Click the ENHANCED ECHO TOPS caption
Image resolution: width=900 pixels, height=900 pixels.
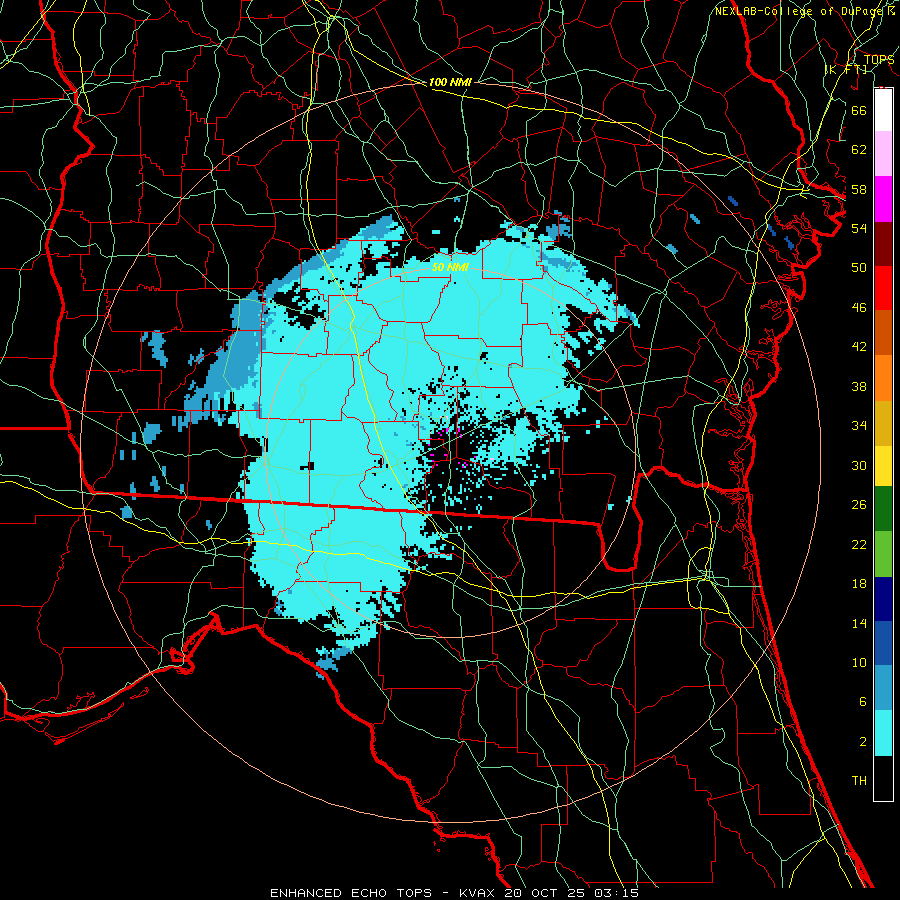351,893
